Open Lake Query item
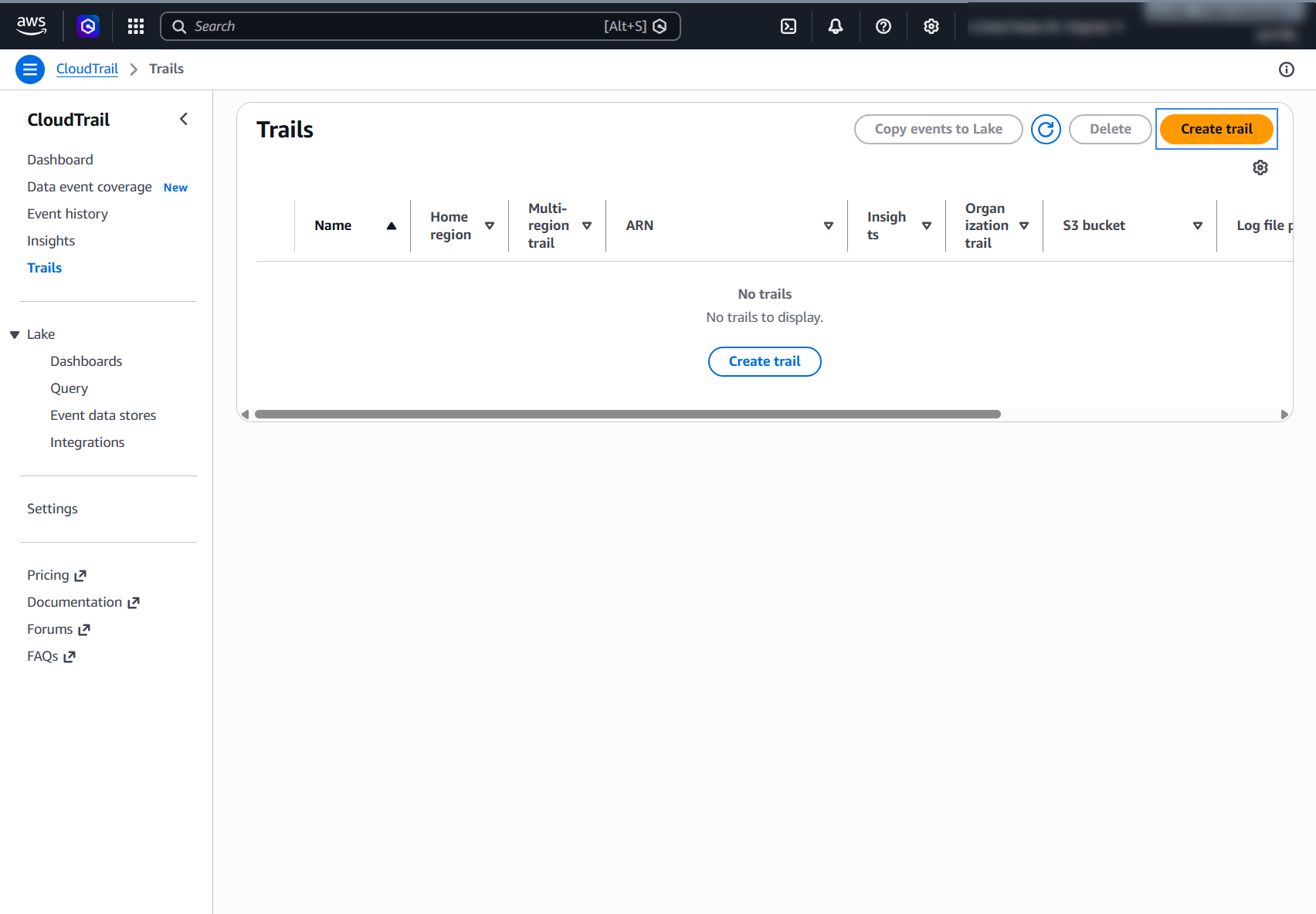 coord(70,388)
